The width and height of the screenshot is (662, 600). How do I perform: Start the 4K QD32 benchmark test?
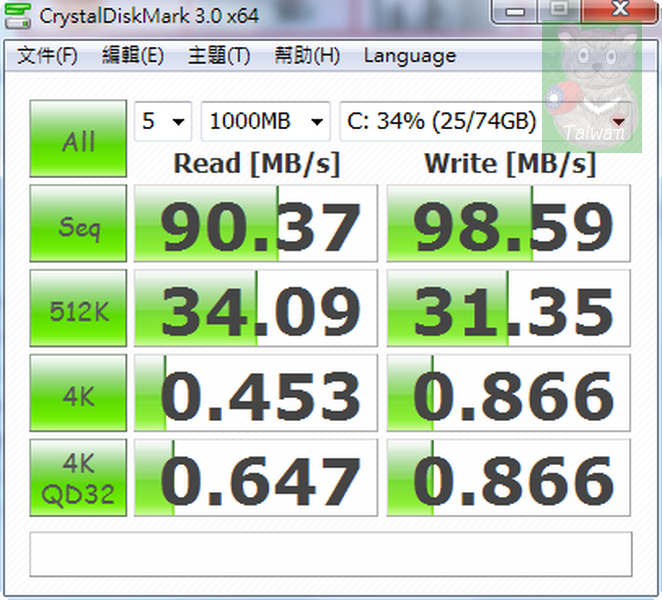coord(78,478)
